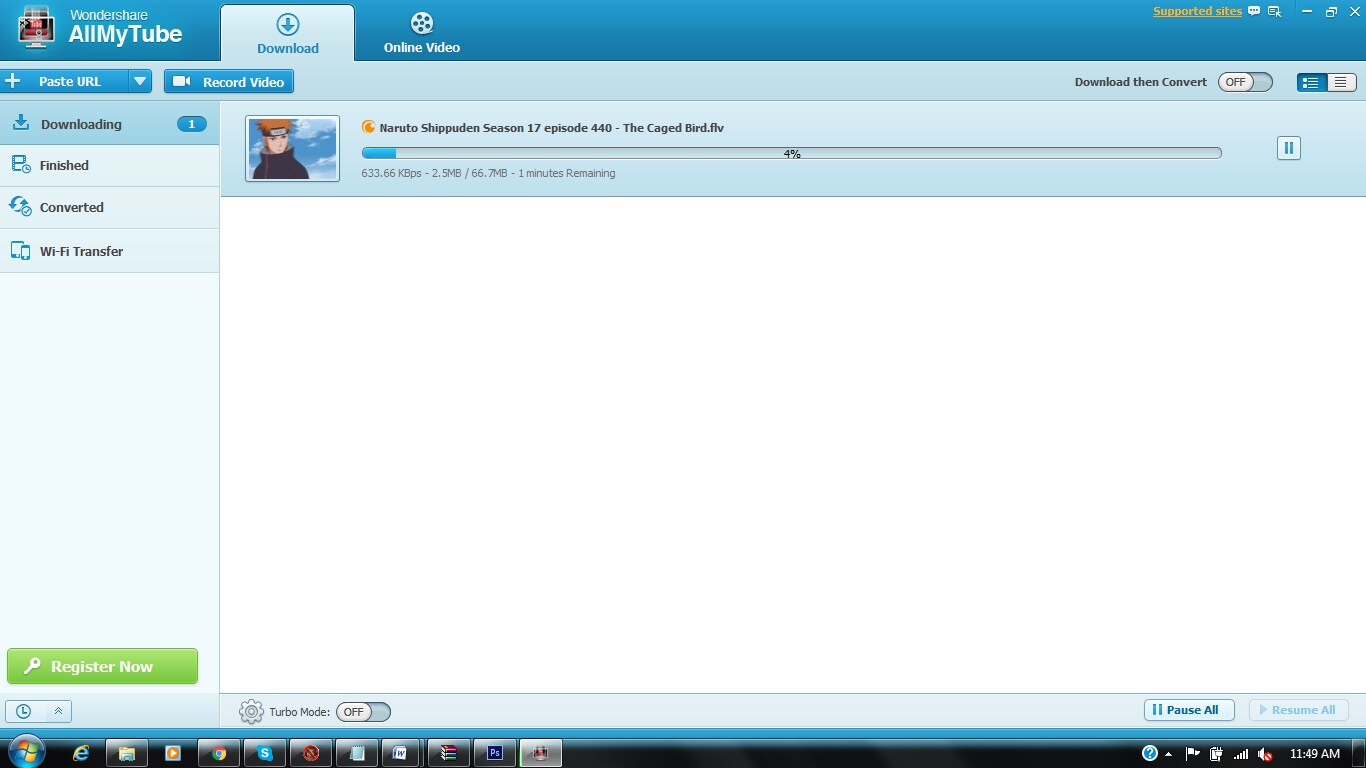
Task: Open the feedback chat bubble icon
Action: click(x=1254, y=12)
